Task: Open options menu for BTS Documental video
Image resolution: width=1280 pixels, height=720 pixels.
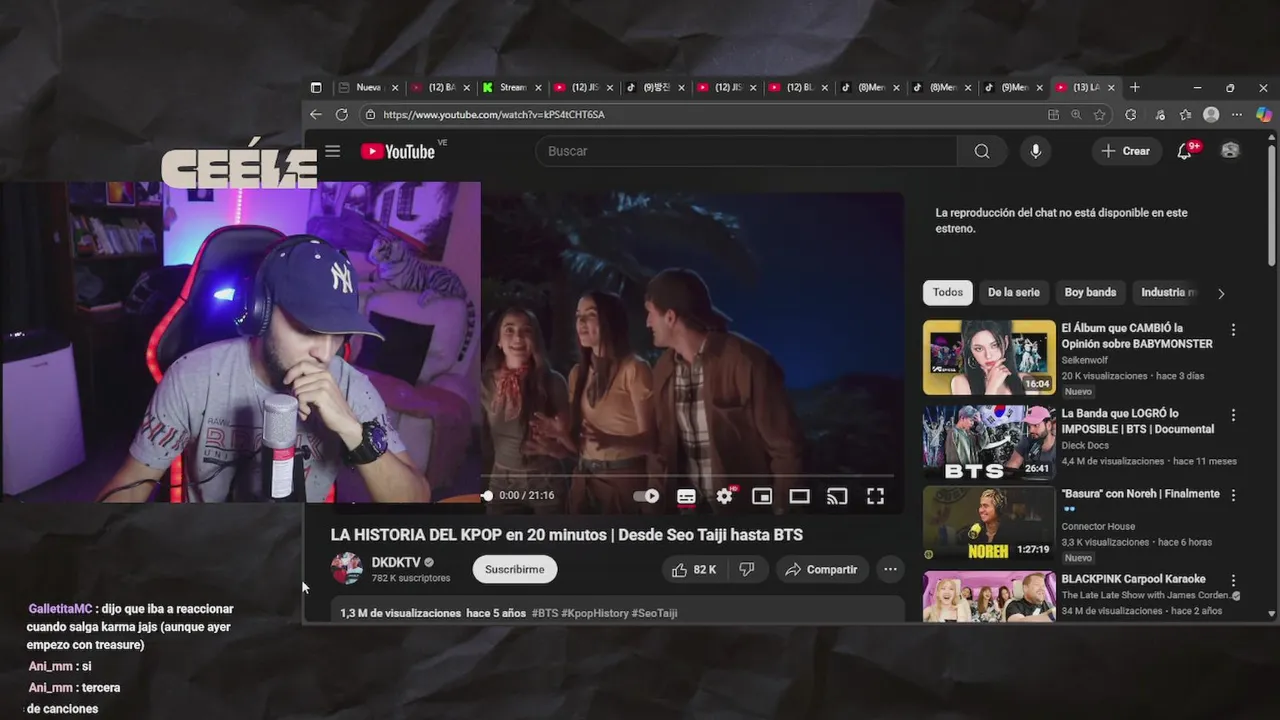Action: [1233, 415]
